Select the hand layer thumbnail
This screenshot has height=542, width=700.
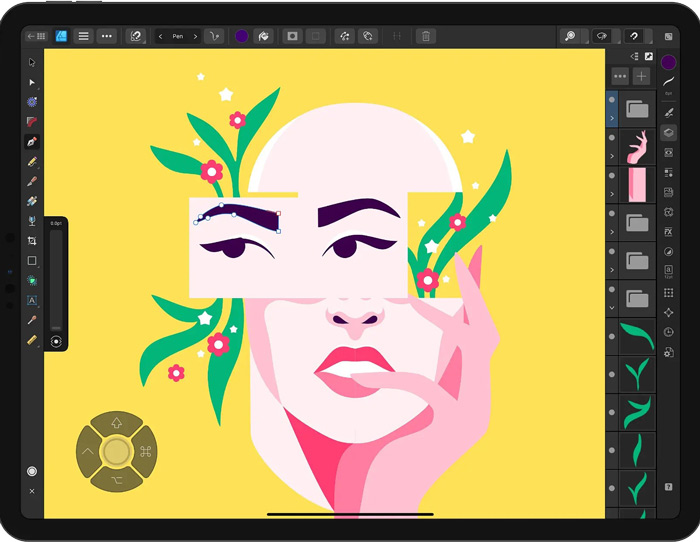(637, 147)
